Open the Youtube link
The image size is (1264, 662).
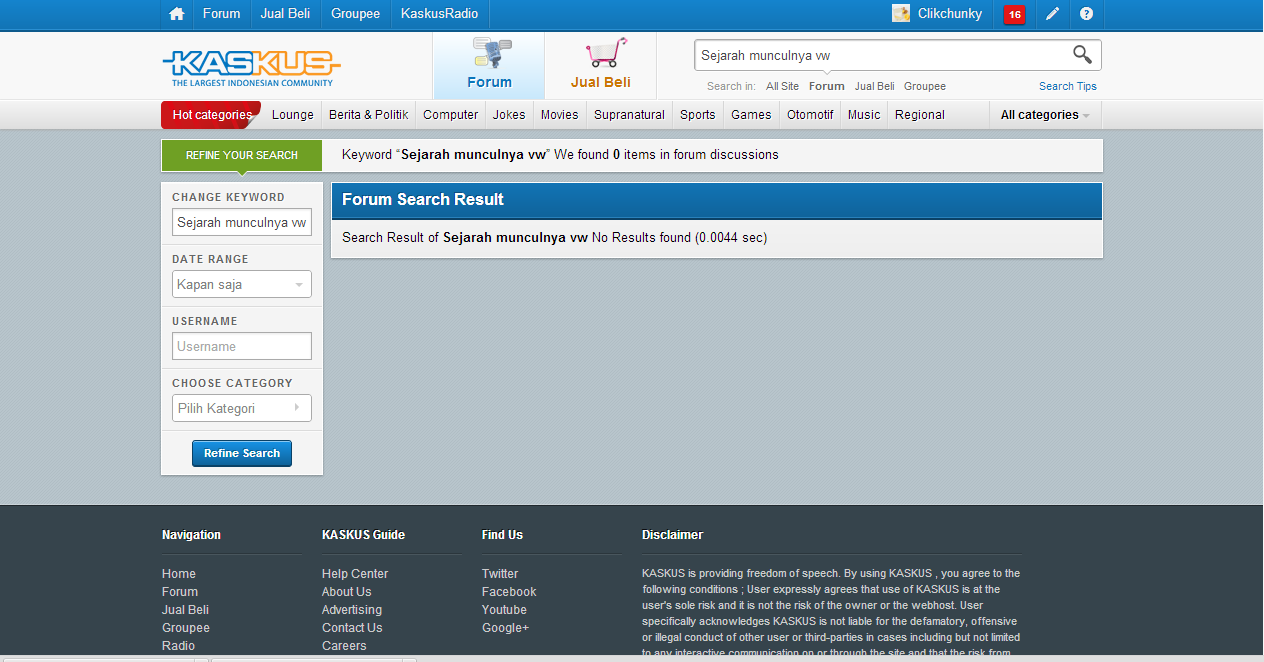coord(504,610)
